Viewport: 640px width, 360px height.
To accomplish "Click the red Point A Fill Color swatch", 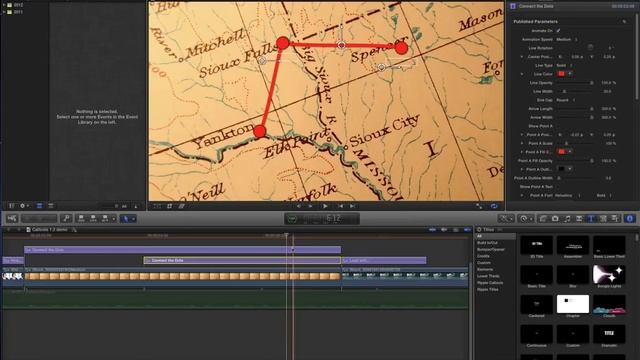I will (561, 151).
